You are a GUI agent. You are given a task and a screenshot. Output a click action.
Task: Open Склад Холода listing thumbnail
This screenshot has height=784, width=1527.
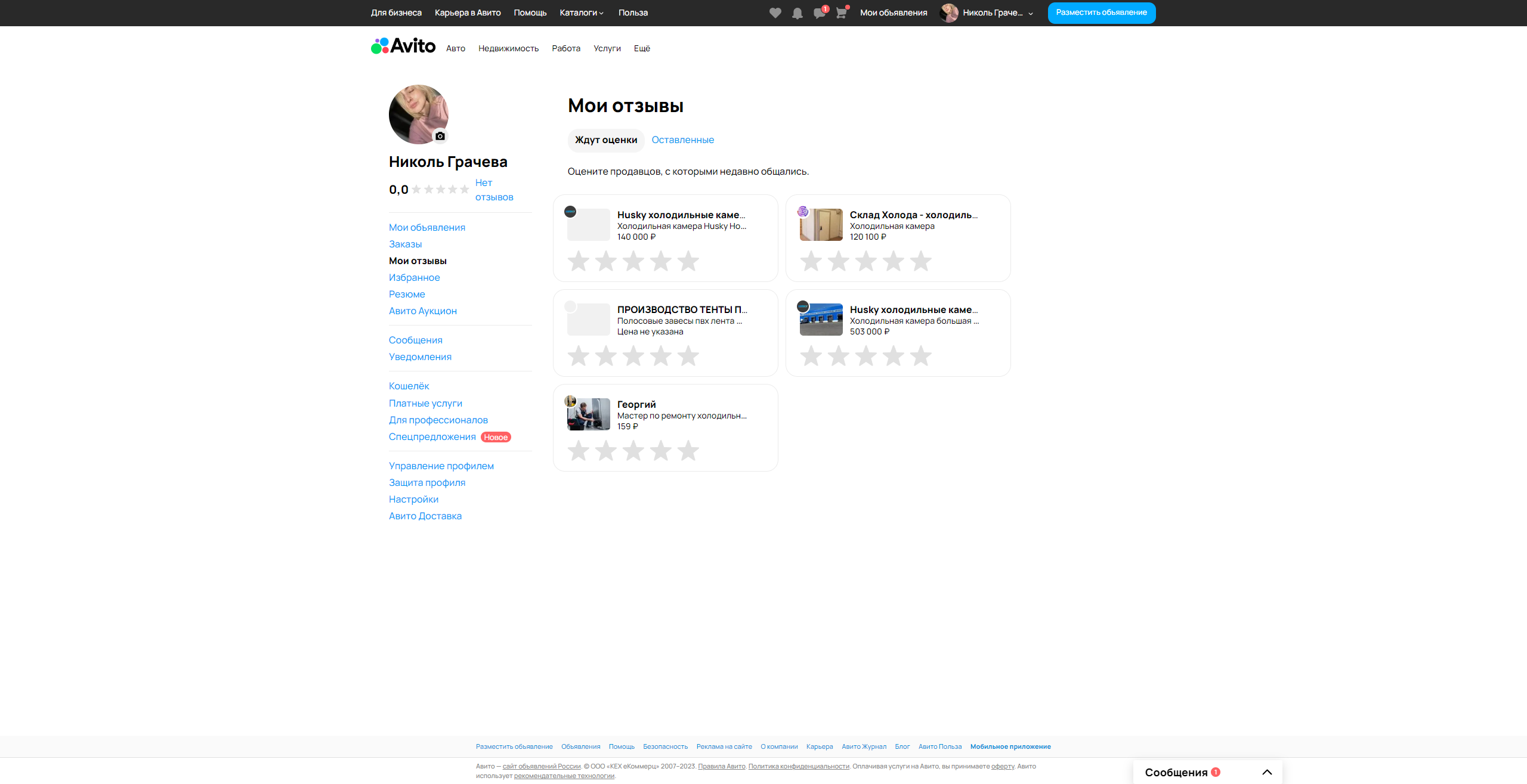point(821,225)
